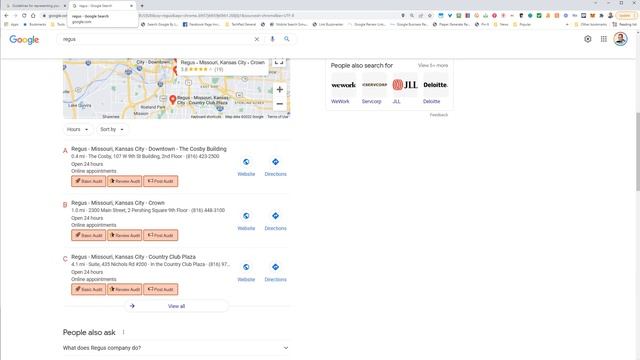Open the Google account profile picture
Image resolution: width=640 pixels, height=360 pixels.
(620, 39)
